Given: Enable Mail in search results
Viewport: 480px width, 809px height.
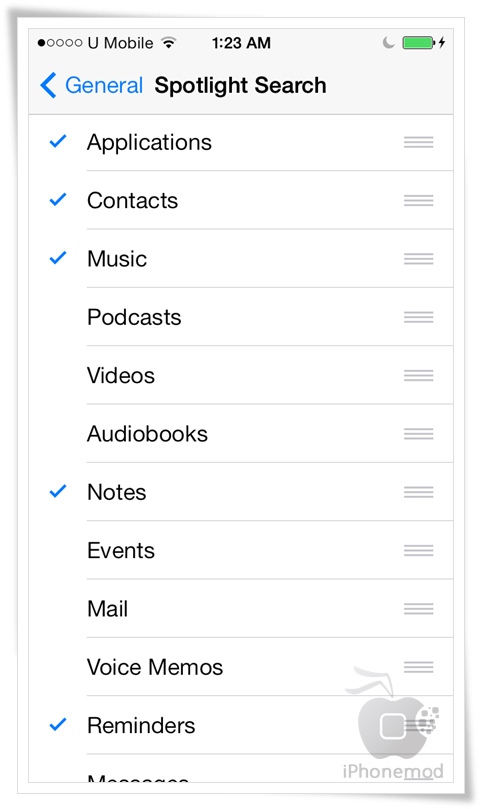Looking at the screenshot, I should [x=241, y=608].
